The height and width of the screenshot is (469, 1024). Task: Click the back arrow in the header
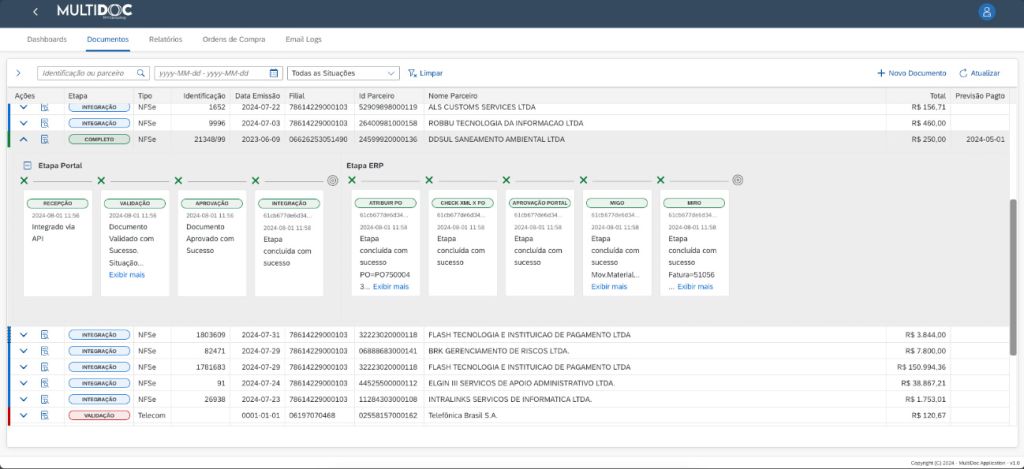36,12
